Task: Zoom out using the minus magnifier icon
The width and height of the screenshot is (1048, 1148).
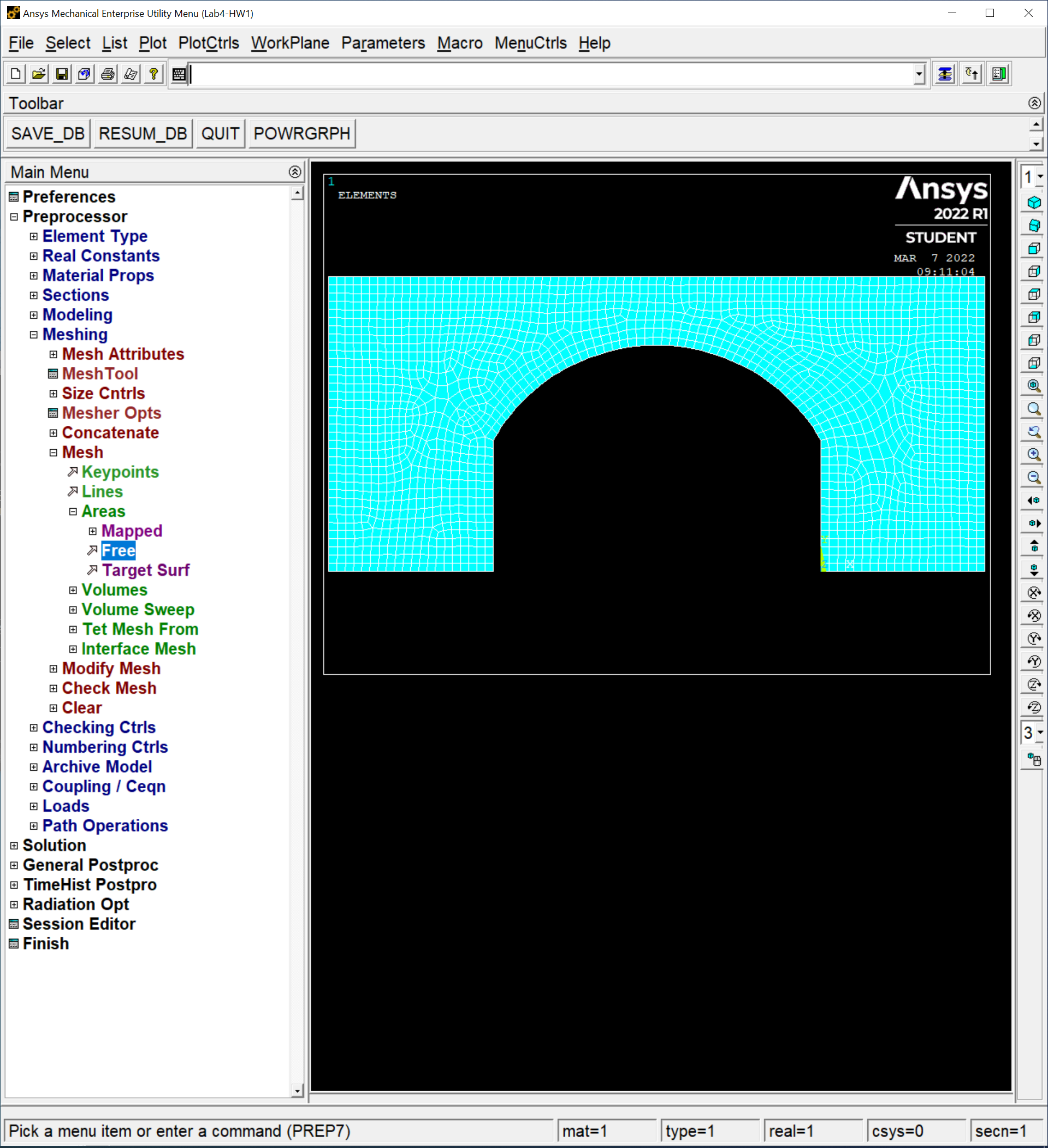Action: point(1034,477)
